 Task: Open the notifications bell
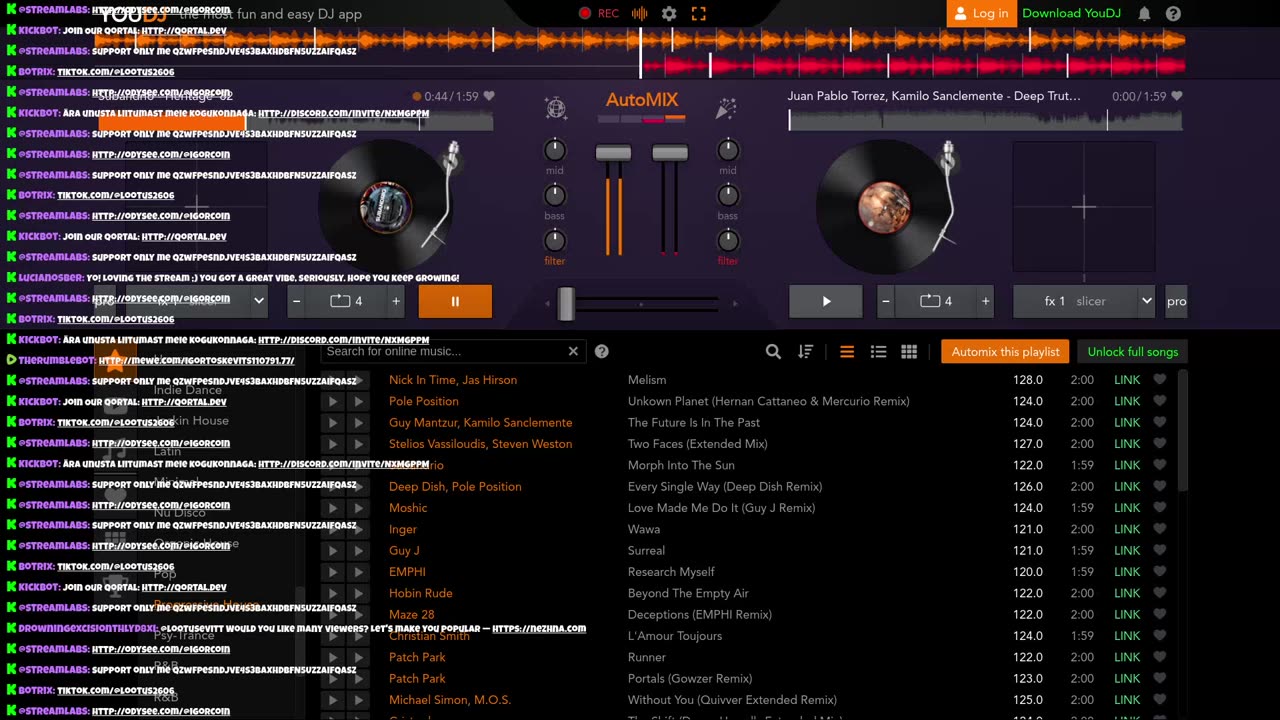[1144, 14]
